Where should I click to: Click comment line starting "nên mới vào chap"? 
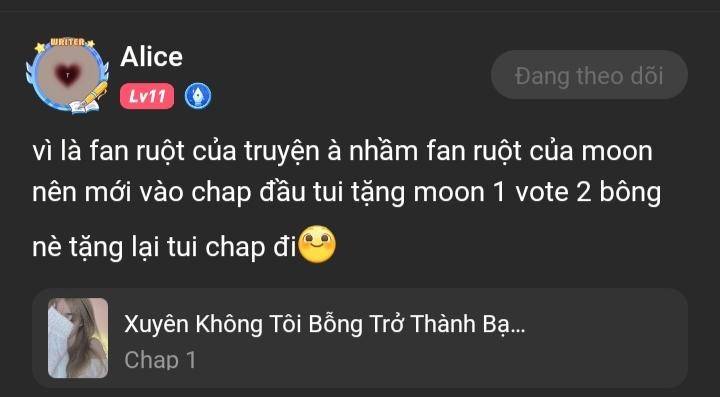point(347,193)
